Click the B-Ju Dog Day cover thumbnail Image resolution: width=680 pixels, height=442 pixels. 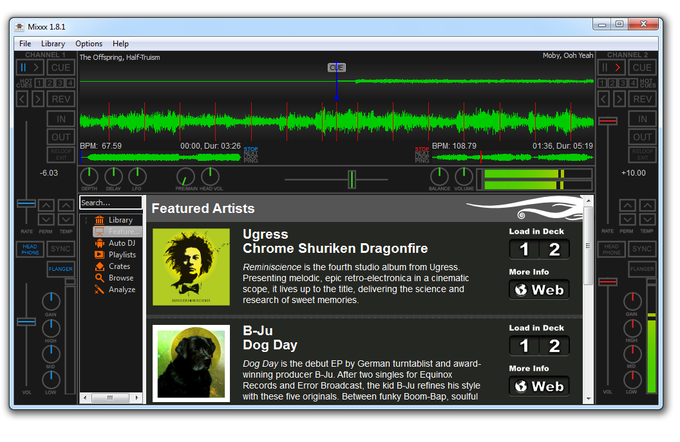pyautogui.click(x=191, y=363)
